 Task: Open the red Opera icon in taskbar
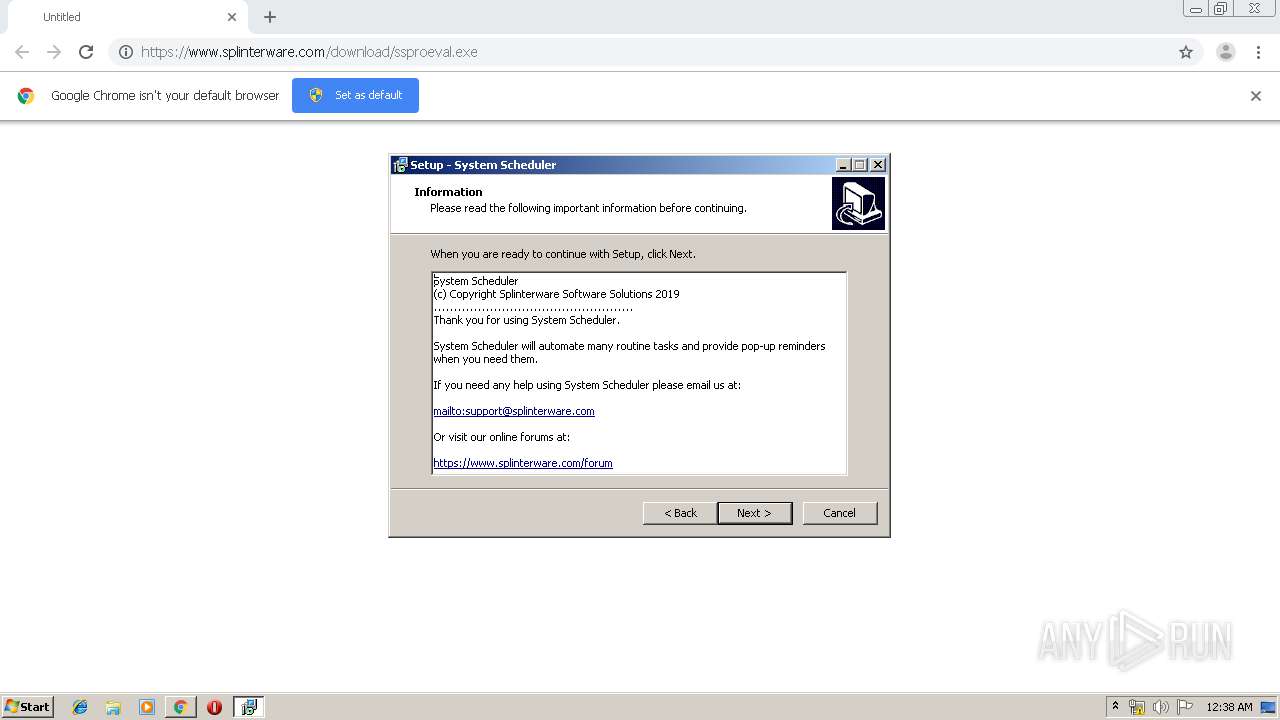tap(214, 707)
